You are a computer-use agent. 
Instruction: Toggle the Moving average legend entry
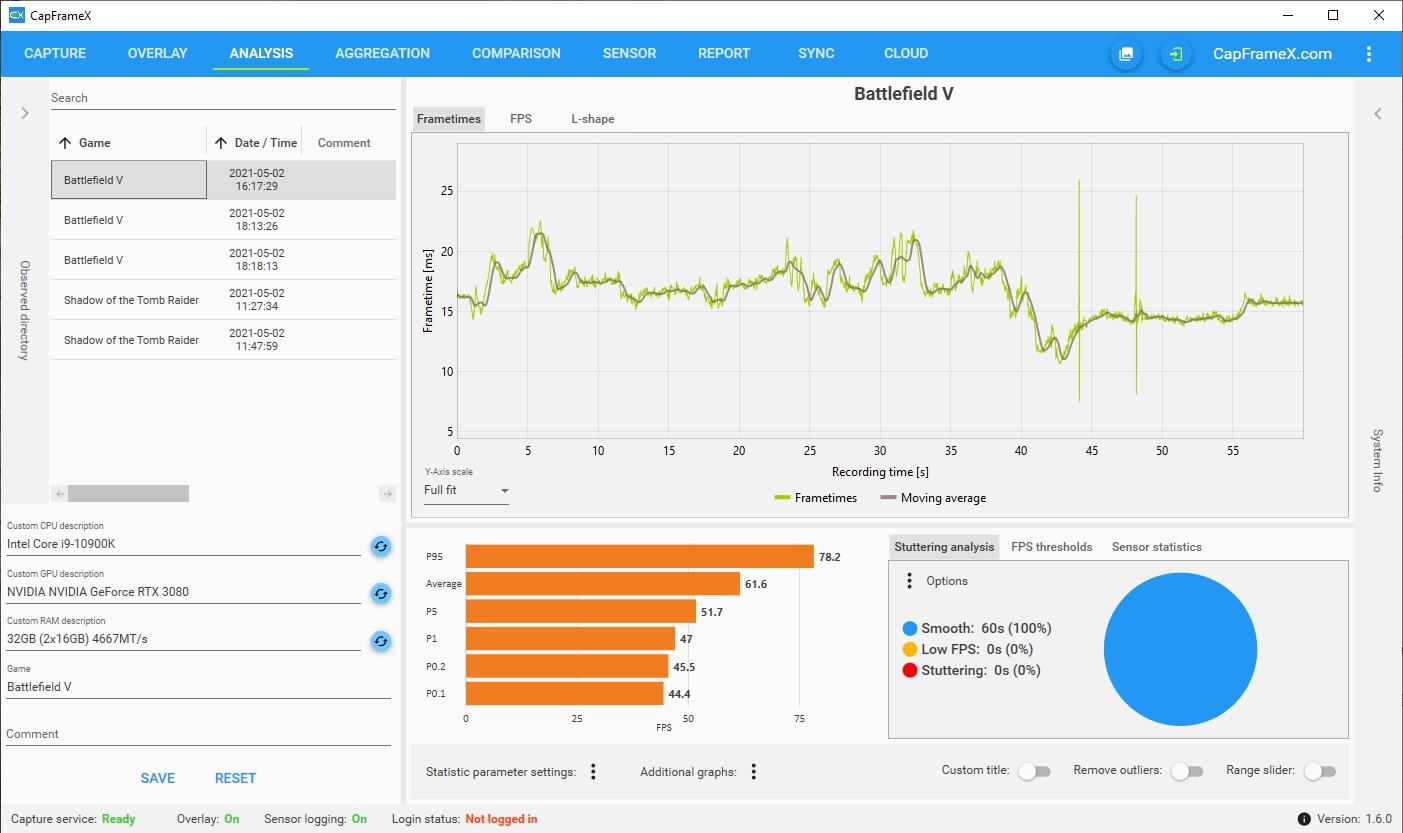[933, 498]
